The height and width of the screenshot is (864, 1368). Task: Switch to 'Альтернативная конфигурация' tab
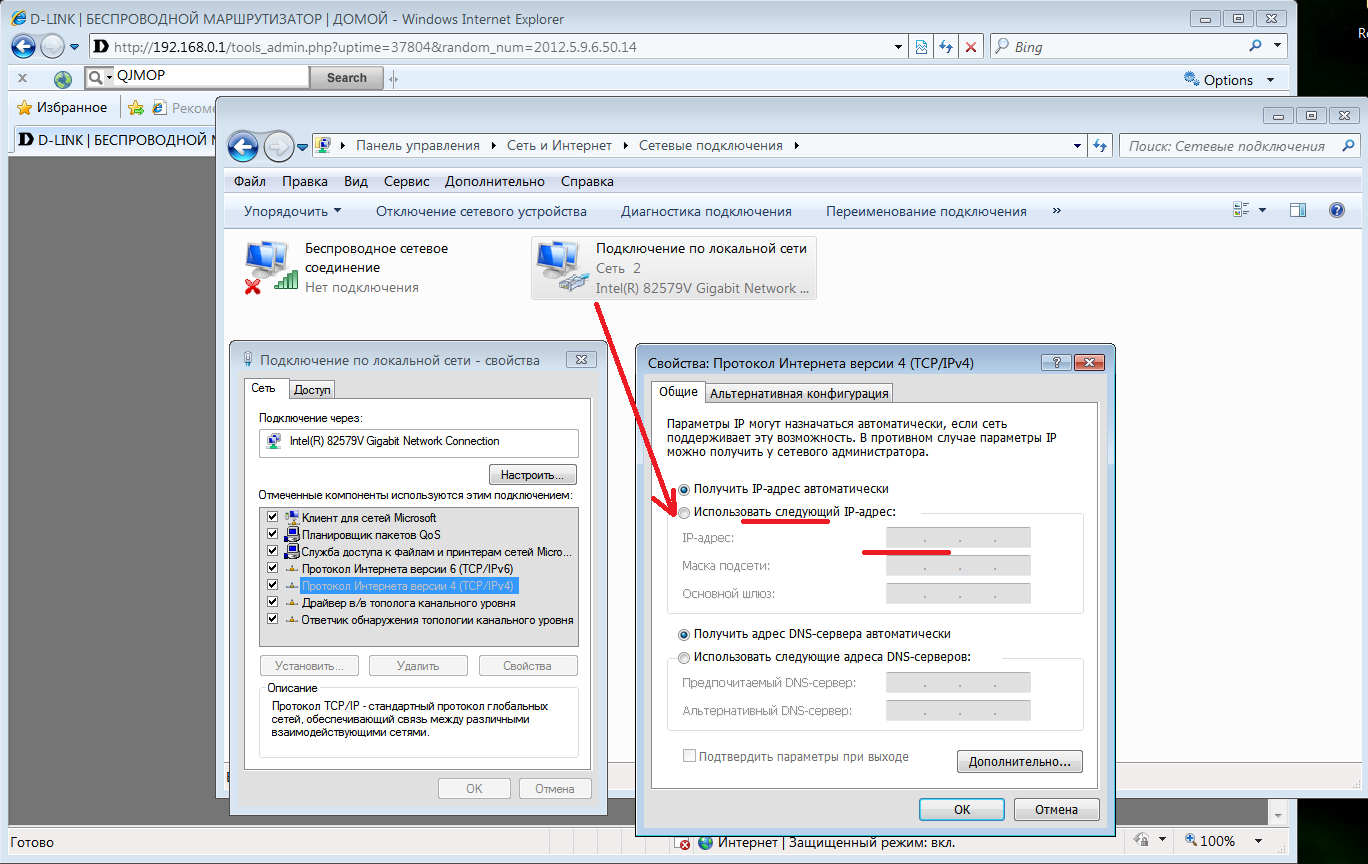coord(799,393)
